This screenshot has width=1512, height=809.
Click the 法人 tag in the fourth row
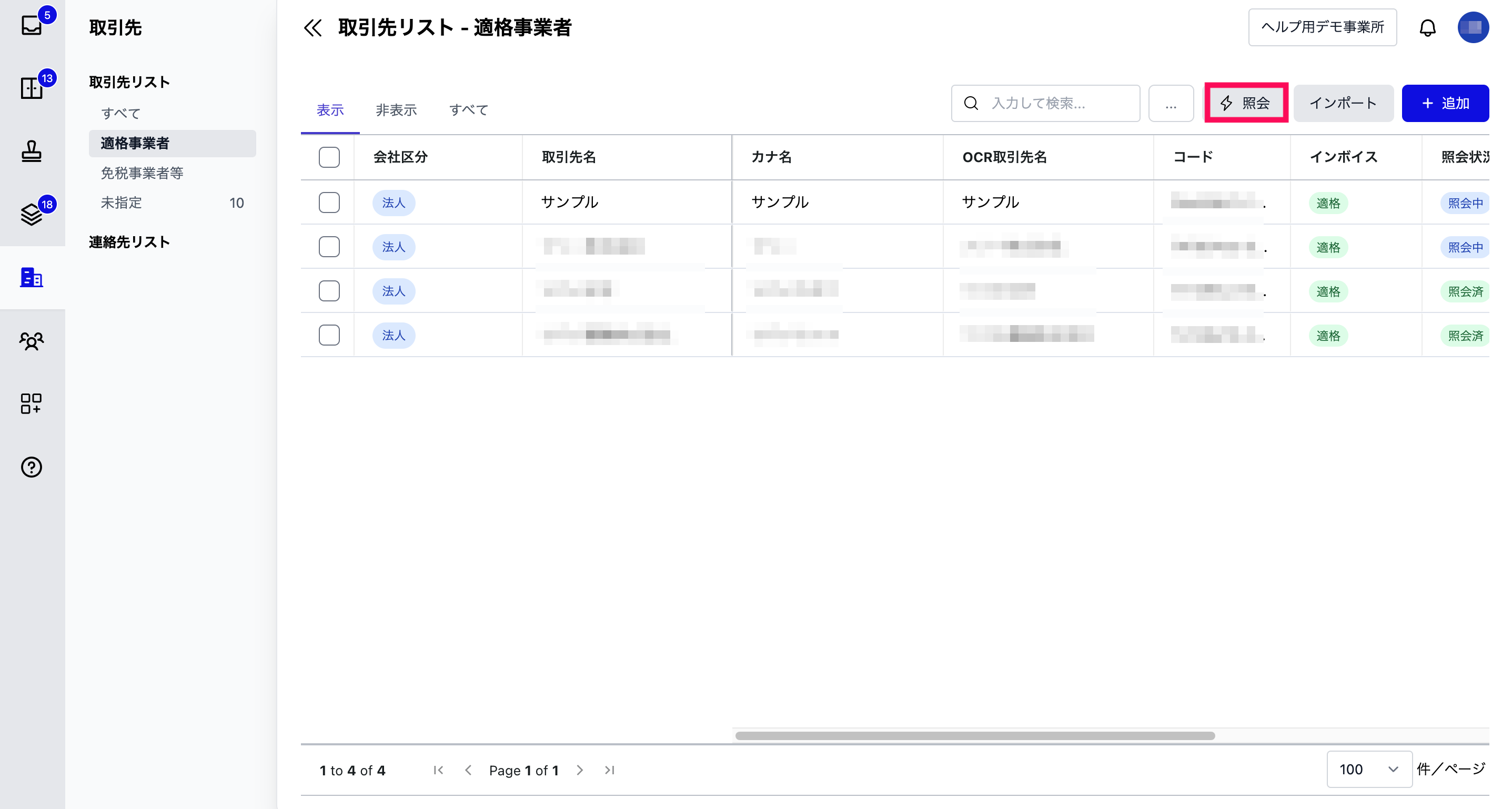(x=394, y=336)
